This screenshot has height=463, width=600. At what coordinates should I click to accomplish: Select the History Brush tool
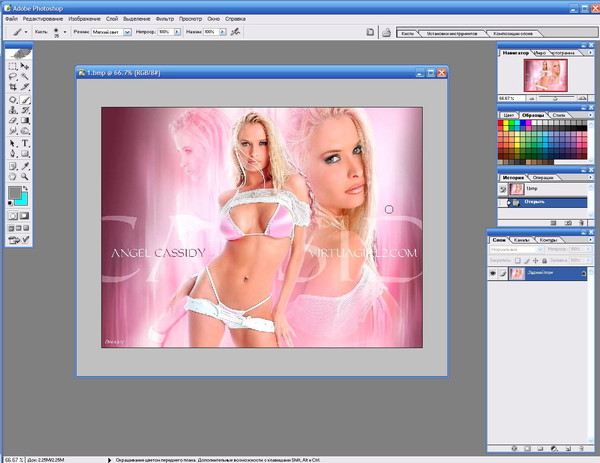point(25,110)
